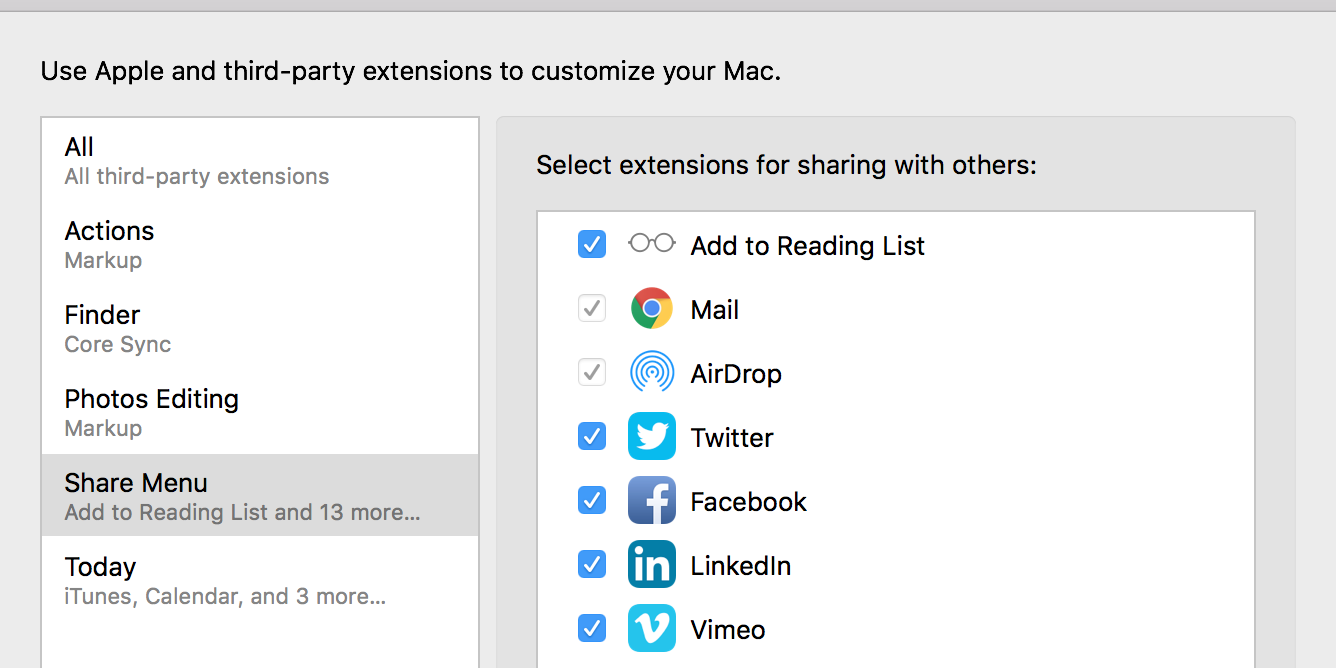The image size is (1336, 668).
Task: Click the AirDrop label text
Action: [736, 372]
